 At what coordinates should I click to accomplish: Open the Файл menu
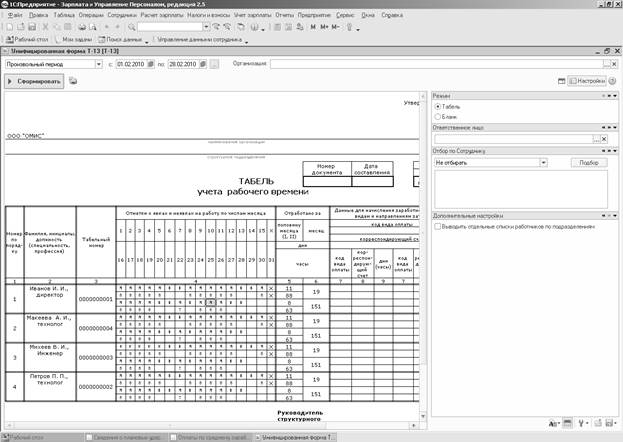(15, 15)
